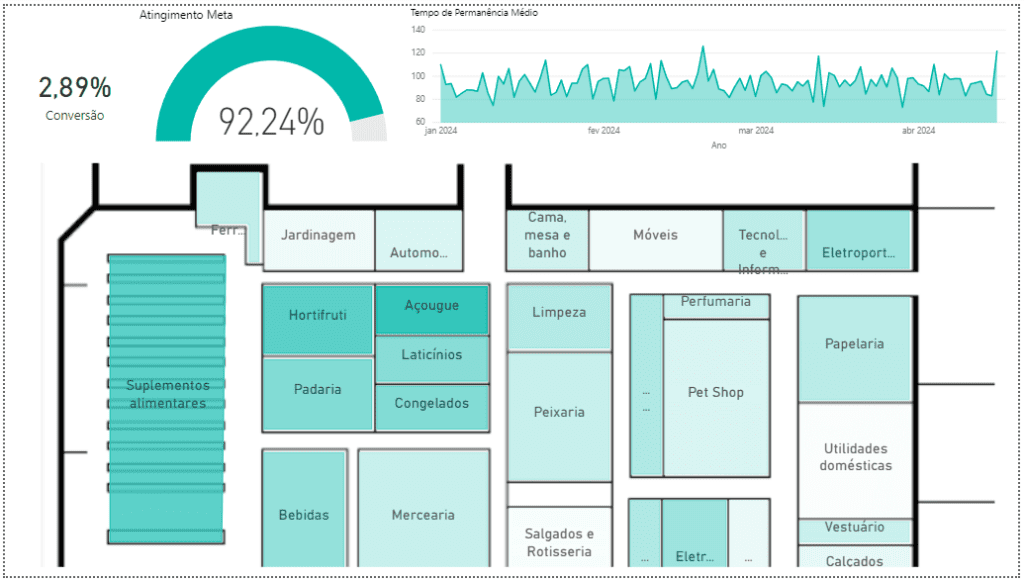Choose the Pet Shop section
Viewport: 1024px width, 580px height.
[x=716, y=398]
